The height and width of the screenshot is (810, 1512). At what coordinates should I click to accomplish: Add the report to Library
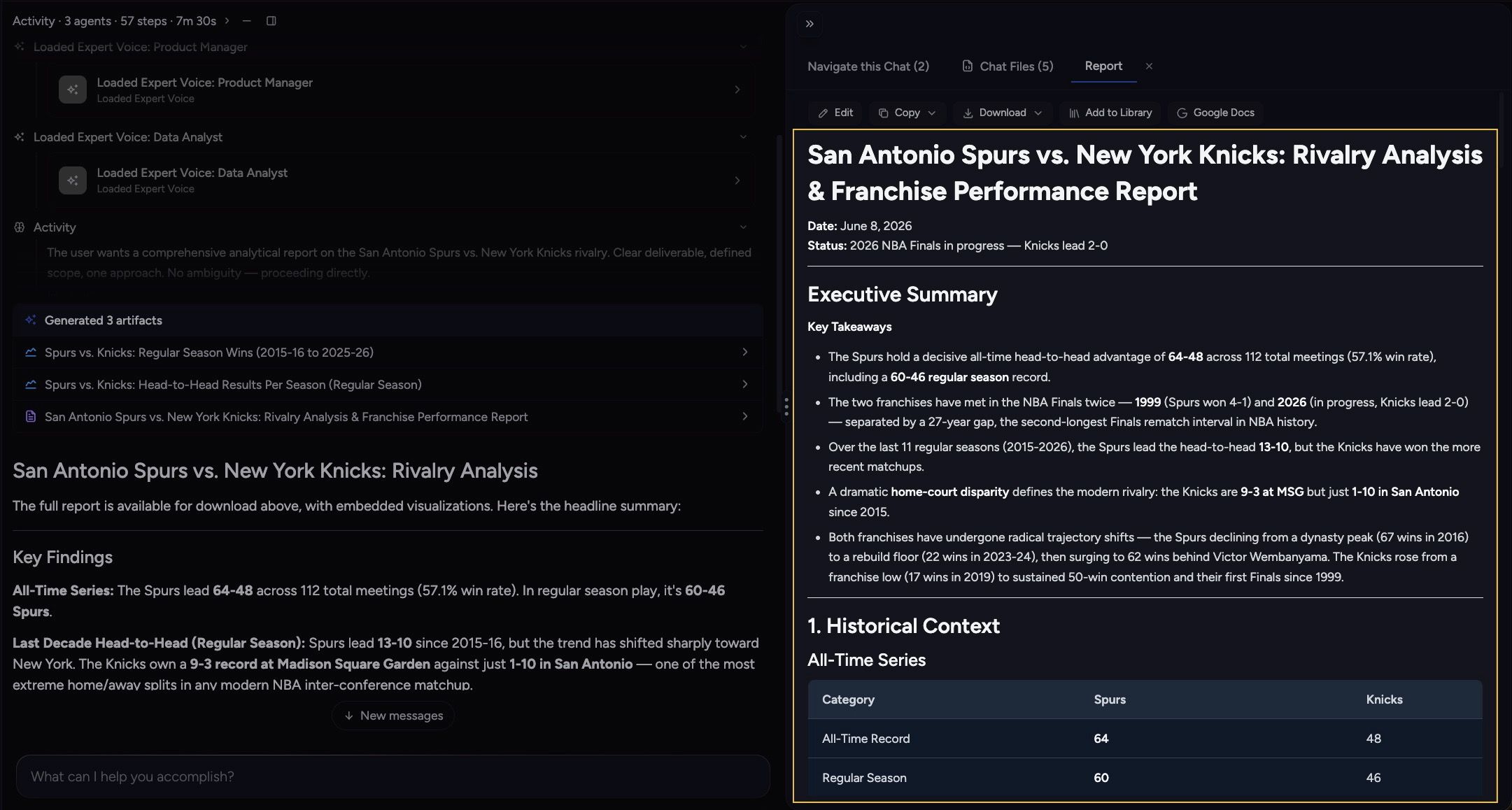[x=1110, y=113]
